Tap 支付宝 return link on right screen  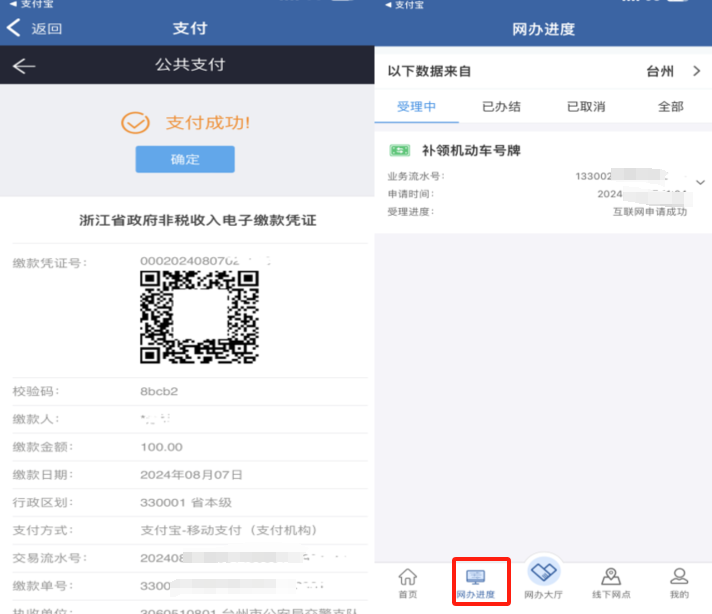405,5
